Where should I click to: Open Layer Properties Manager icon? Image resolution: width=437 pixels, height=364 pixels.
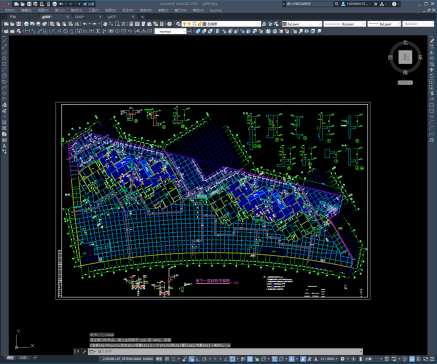coord(179,24)
